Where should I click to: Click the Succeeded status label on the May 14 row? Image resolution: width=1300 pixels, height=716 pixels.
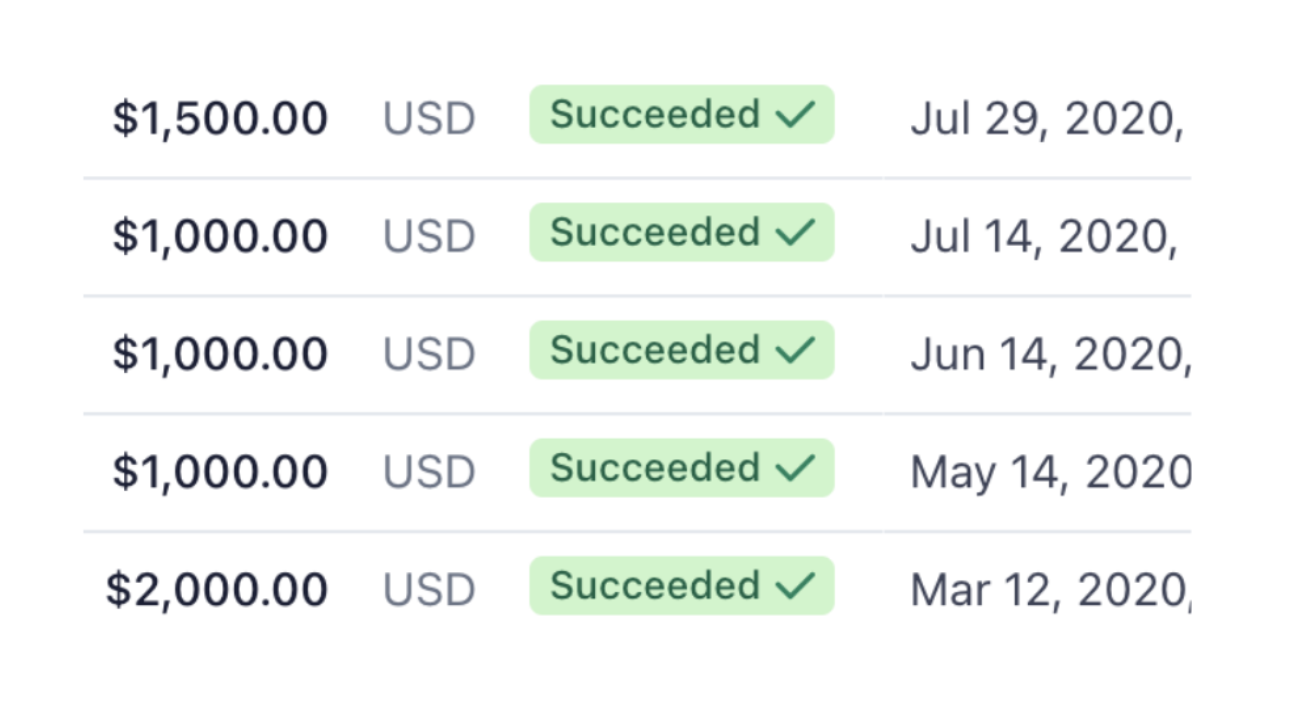[655, 467]
